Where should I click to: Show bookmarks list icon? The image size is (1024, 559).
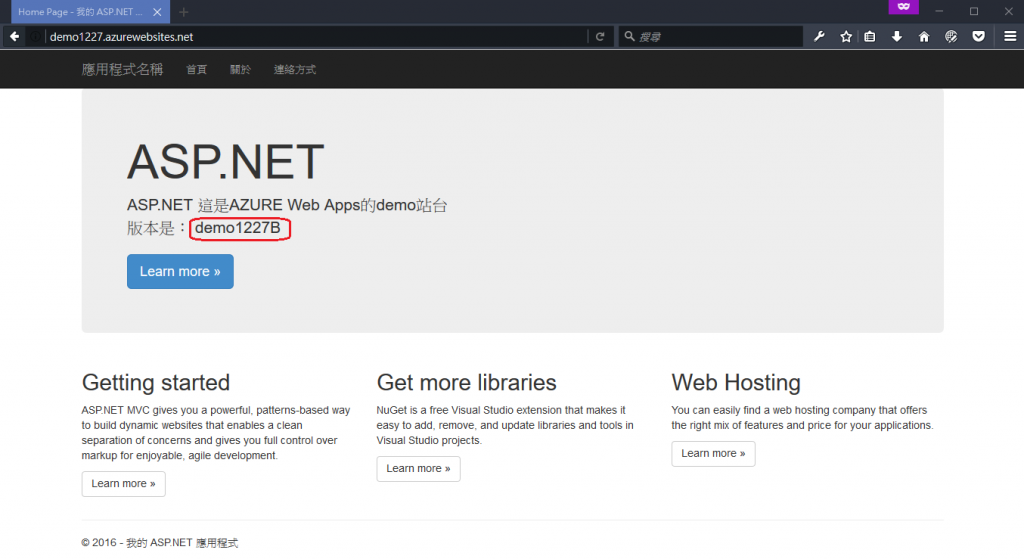click(870, 37)
